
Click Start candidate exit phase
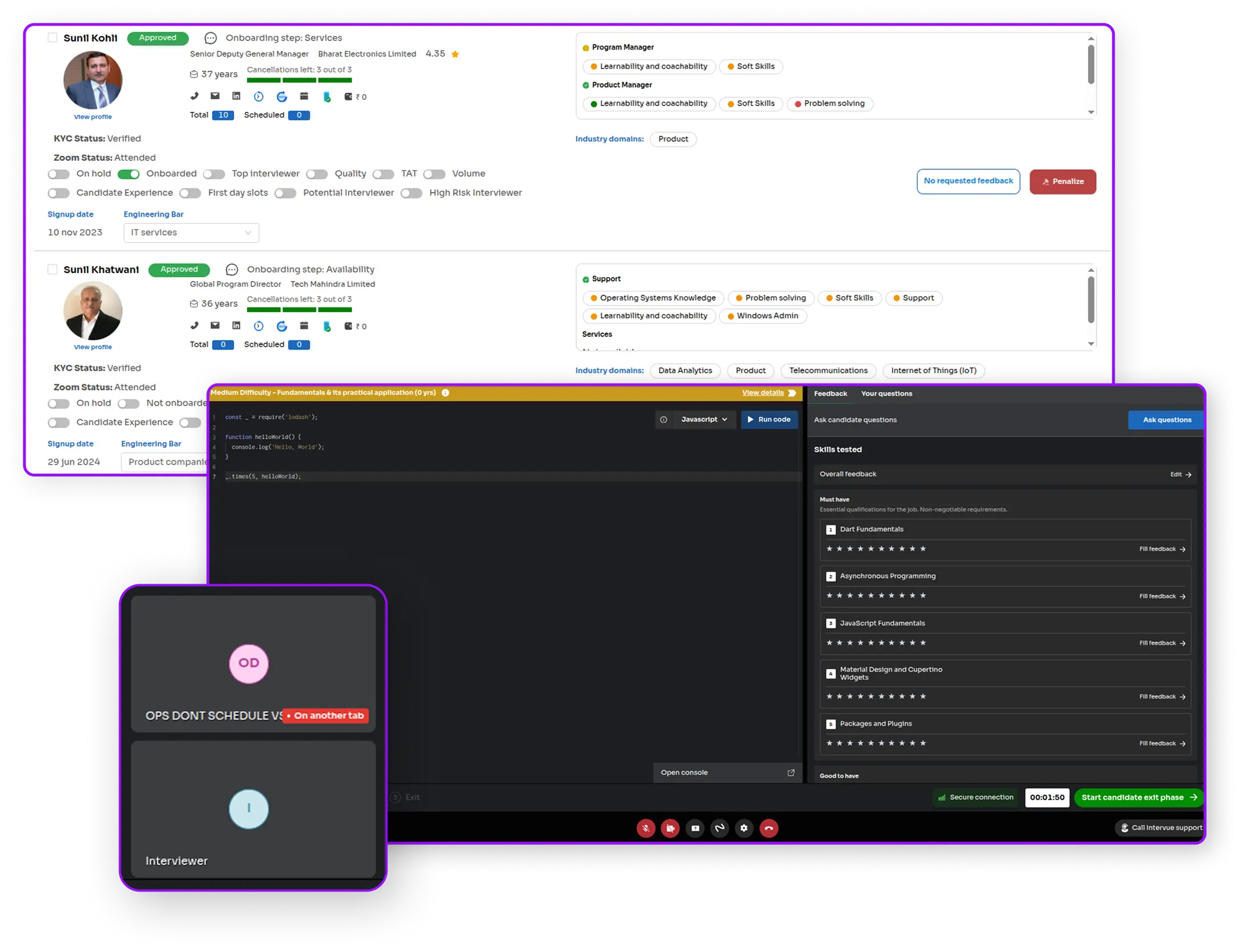point(1138,798)
